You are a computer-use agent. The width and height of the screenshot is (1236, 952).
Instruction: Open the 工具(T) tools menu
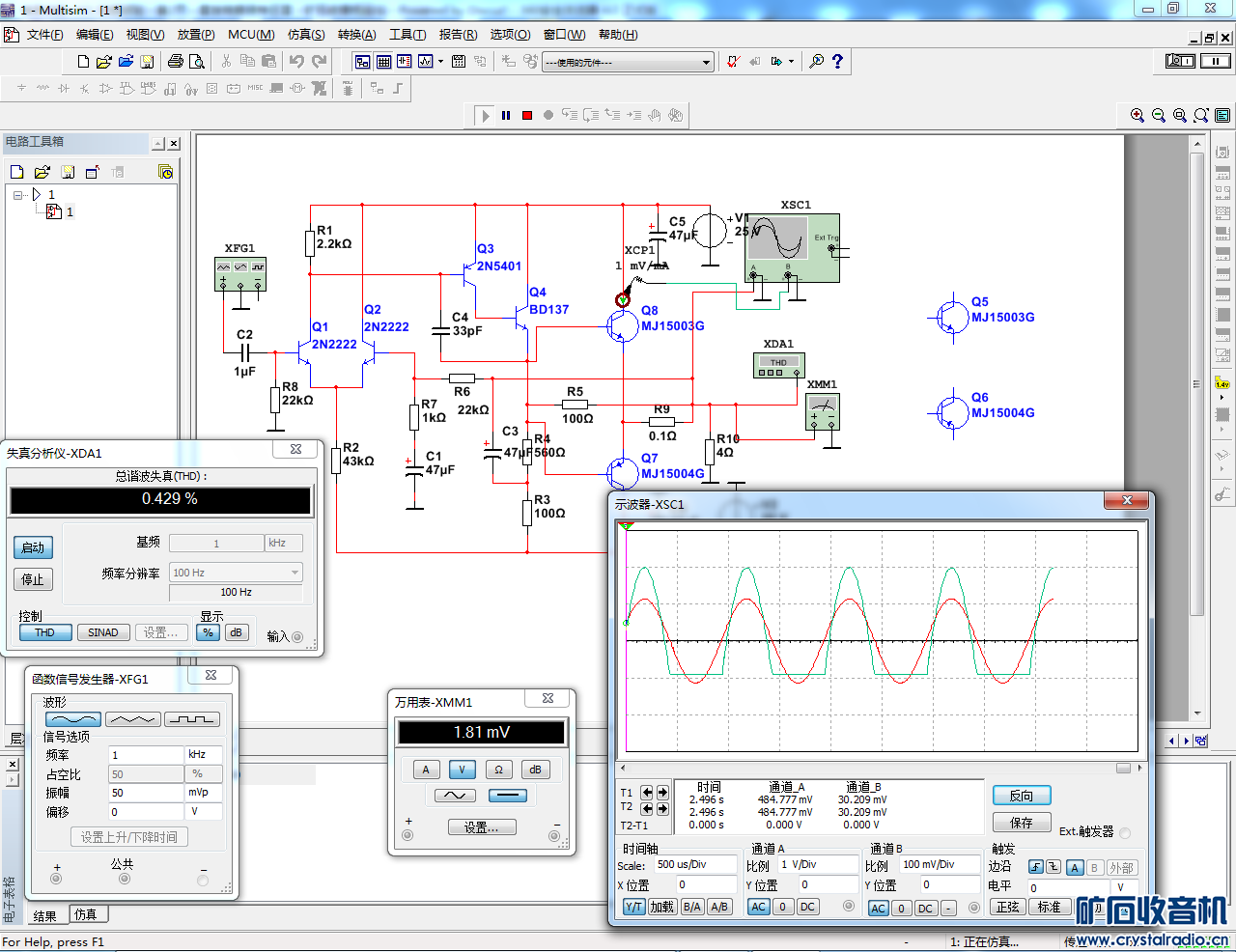[x=407, y=35]
